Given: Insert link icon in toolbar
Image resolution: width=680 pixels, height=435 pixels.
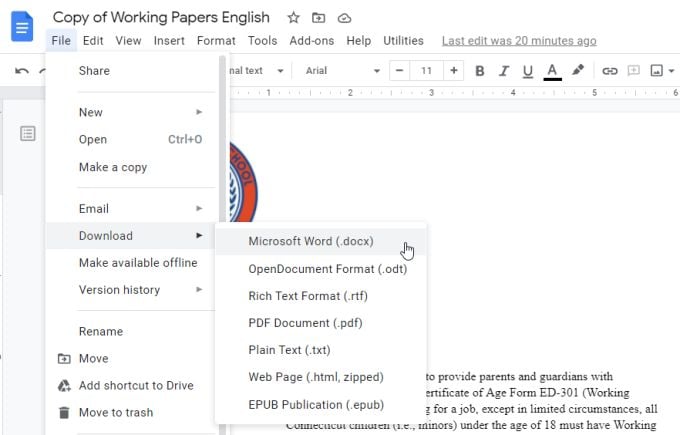Looking at the screenshot, I should (609, 71).
